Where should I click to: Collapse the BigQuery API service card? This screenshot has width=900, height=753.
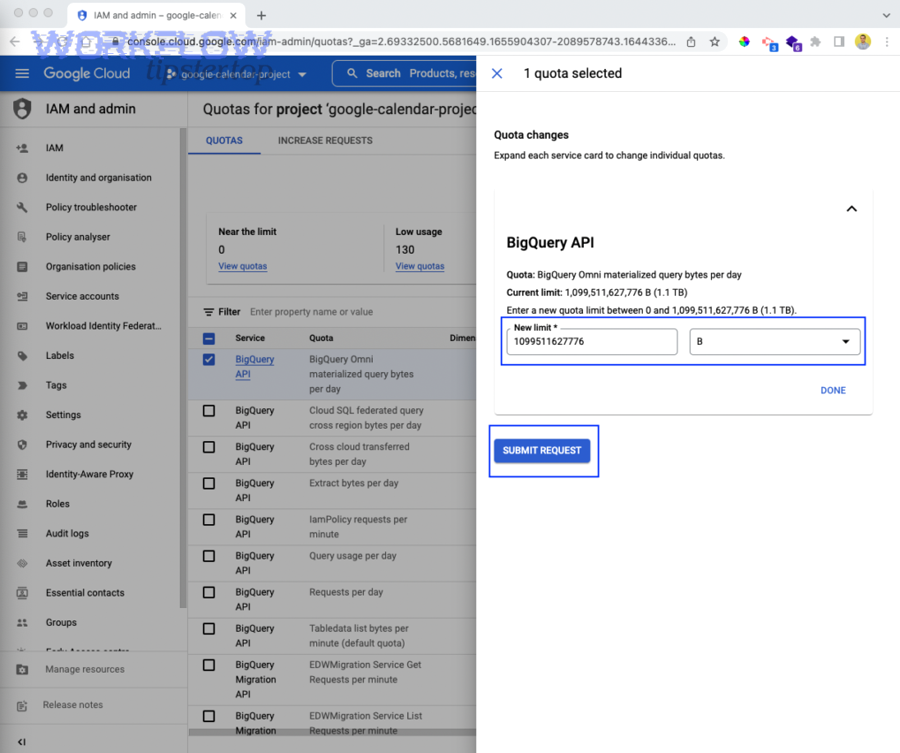point(852,209)
